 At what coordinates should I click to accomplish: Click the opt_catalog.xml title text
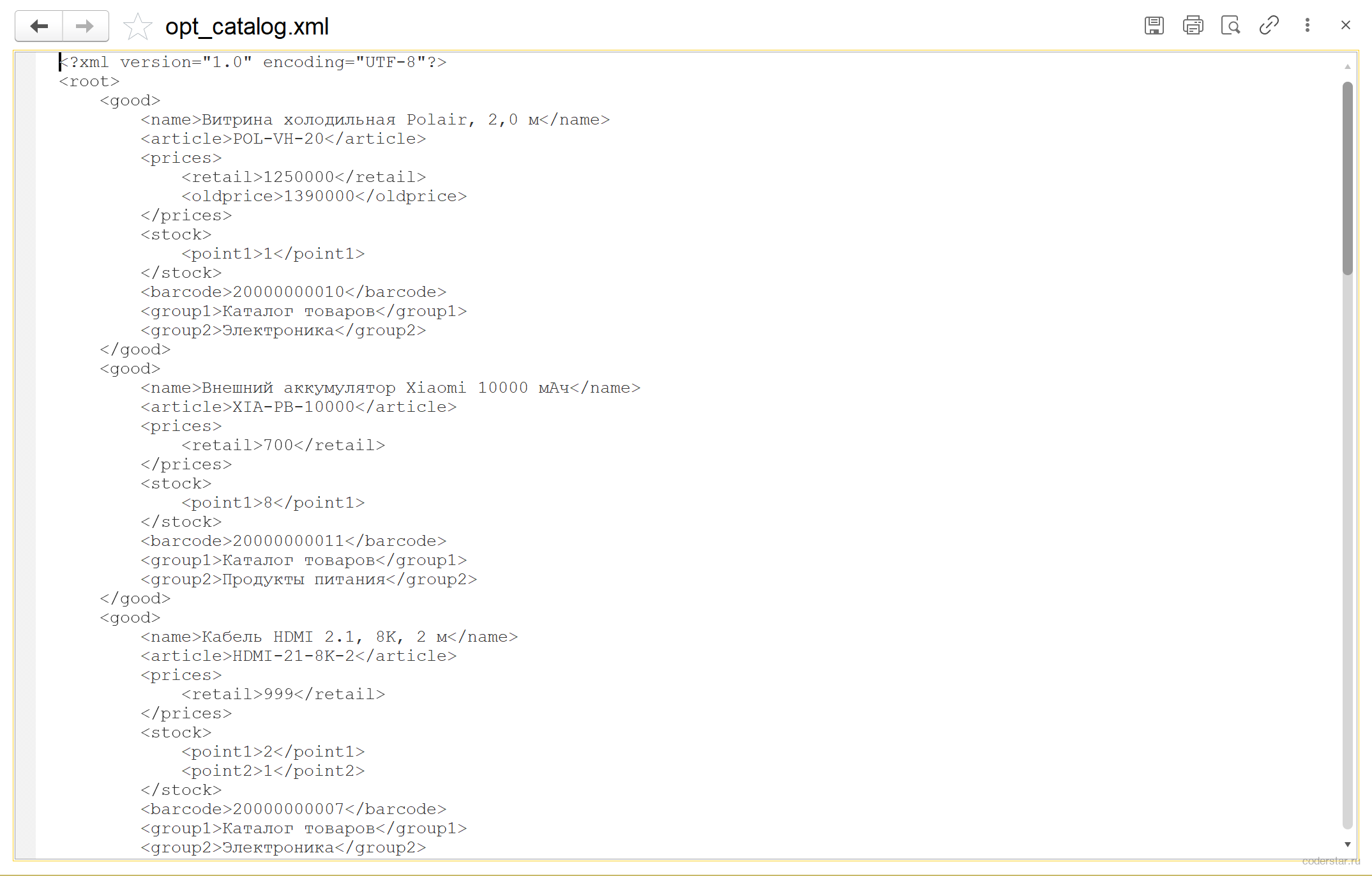247,26
